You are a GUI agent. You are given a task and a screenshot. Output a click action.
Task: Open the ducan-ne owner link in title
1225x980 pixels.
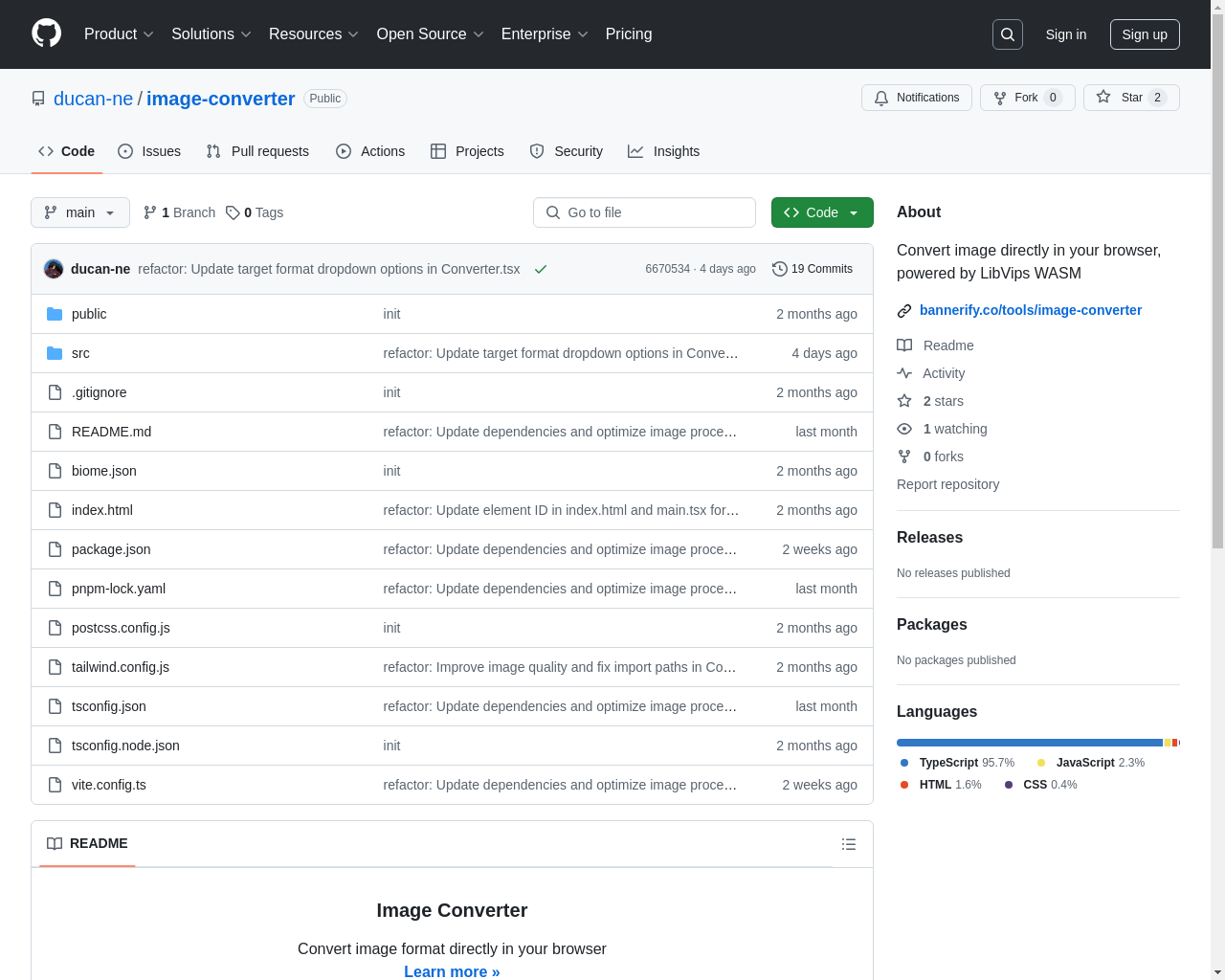coord(93,99)
